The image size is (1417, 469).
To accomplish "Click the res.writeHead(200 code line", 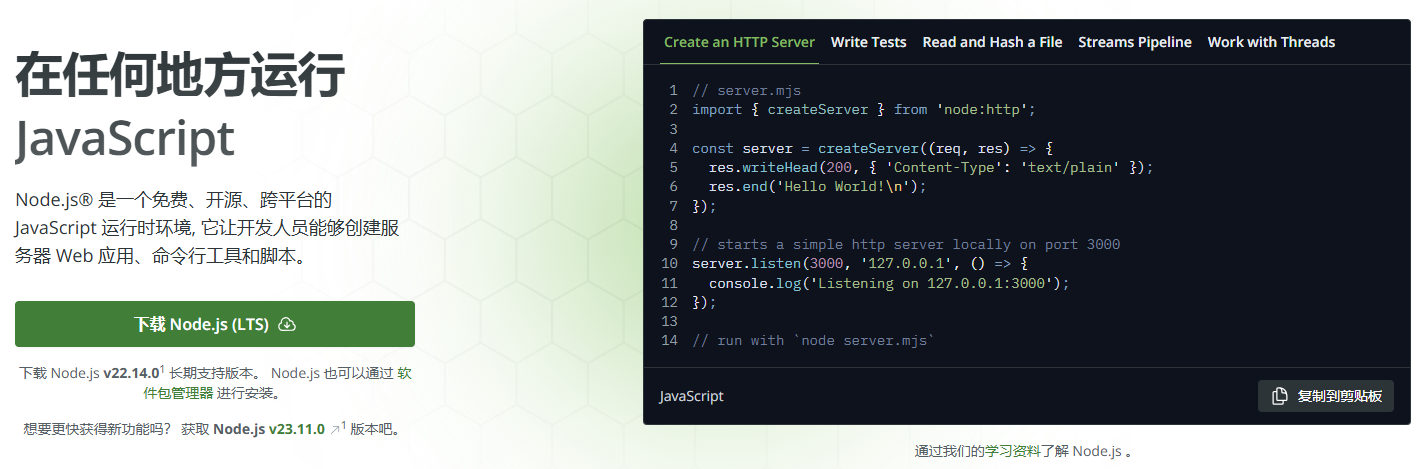I will coord(931,167).
